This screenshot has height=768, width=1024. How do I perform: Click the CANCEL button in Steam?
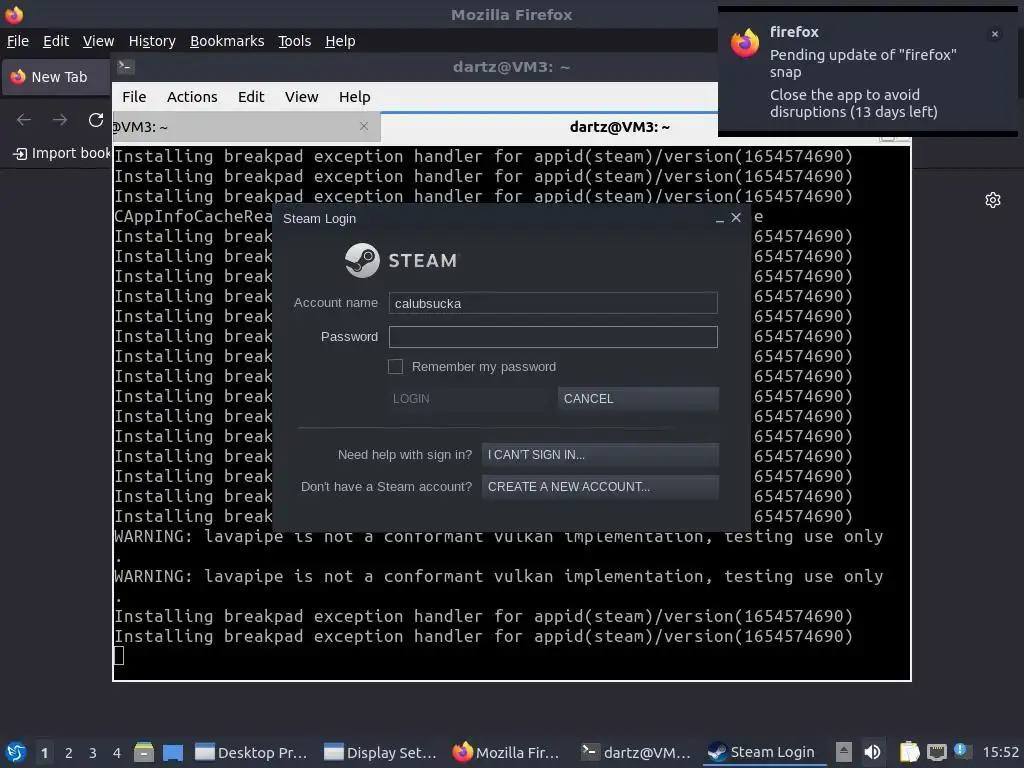click(x=638, y=398)
